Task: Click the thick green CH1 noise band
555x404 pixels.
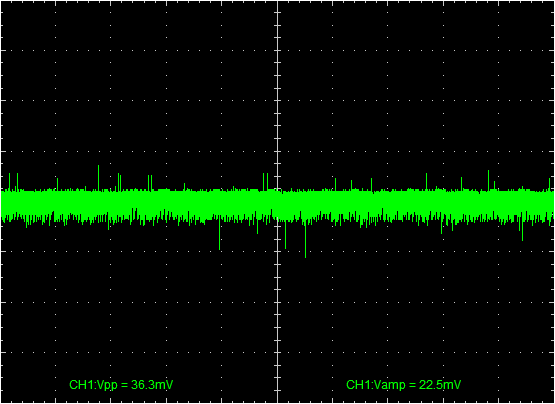Action: pos(278,205)
